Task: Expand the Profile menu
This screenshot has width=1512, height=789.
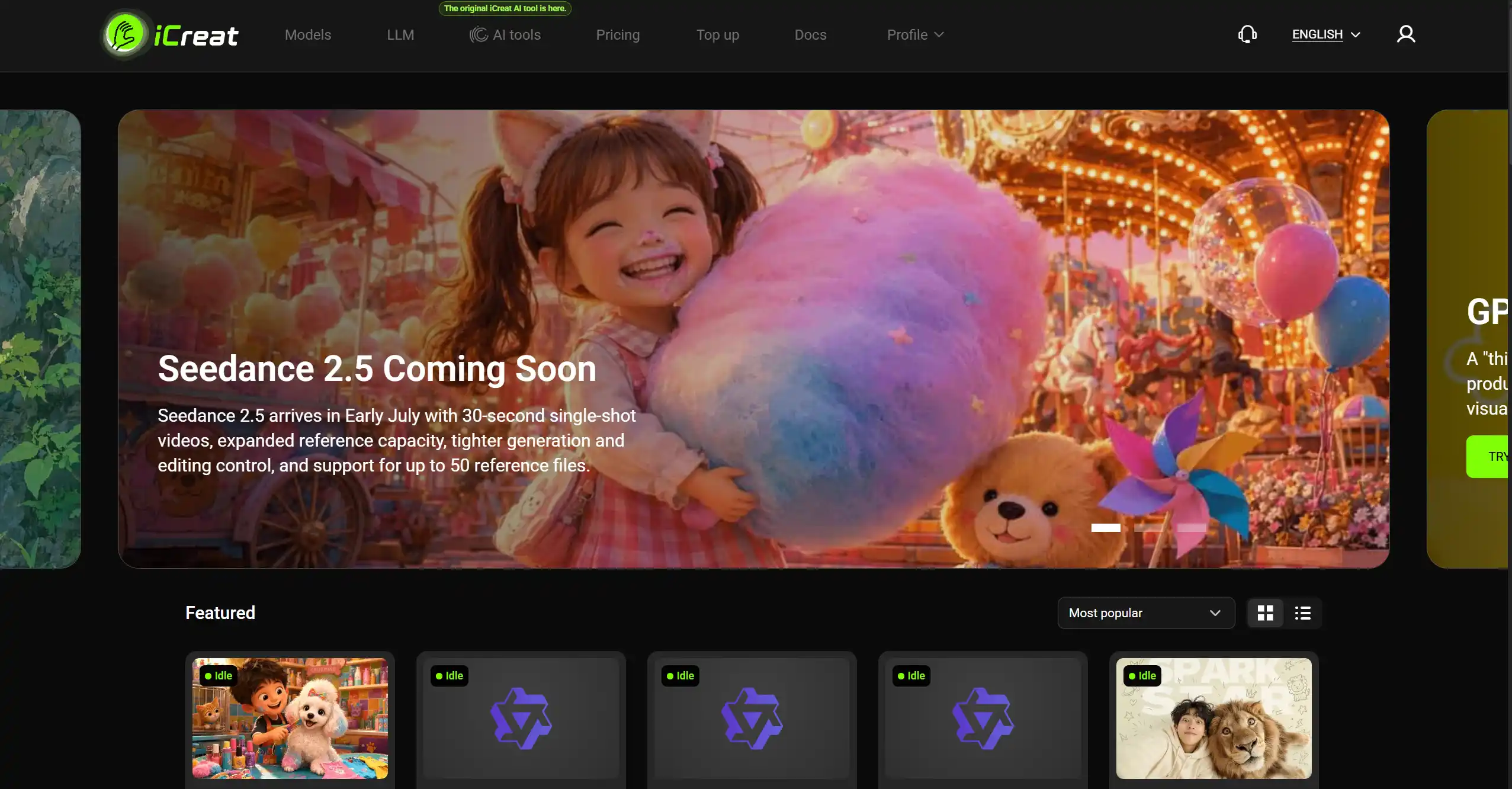Action: point(915,35)
